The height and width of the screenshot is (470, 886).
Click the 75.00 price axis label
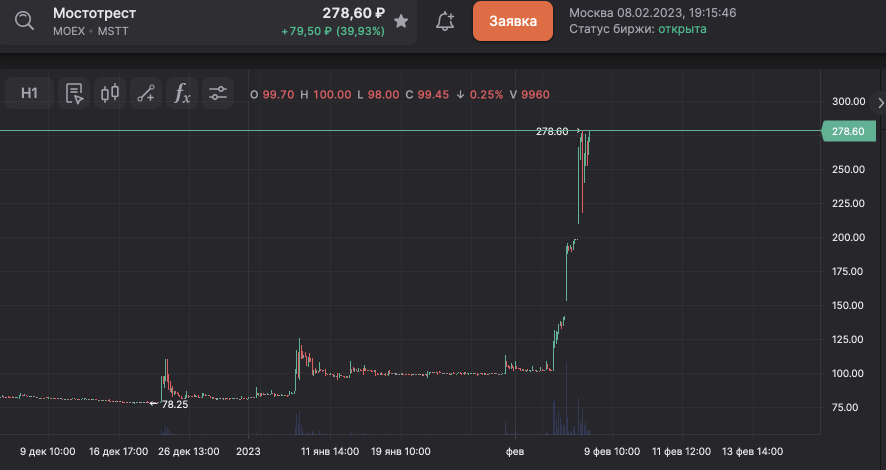click(x=845, y=407)
